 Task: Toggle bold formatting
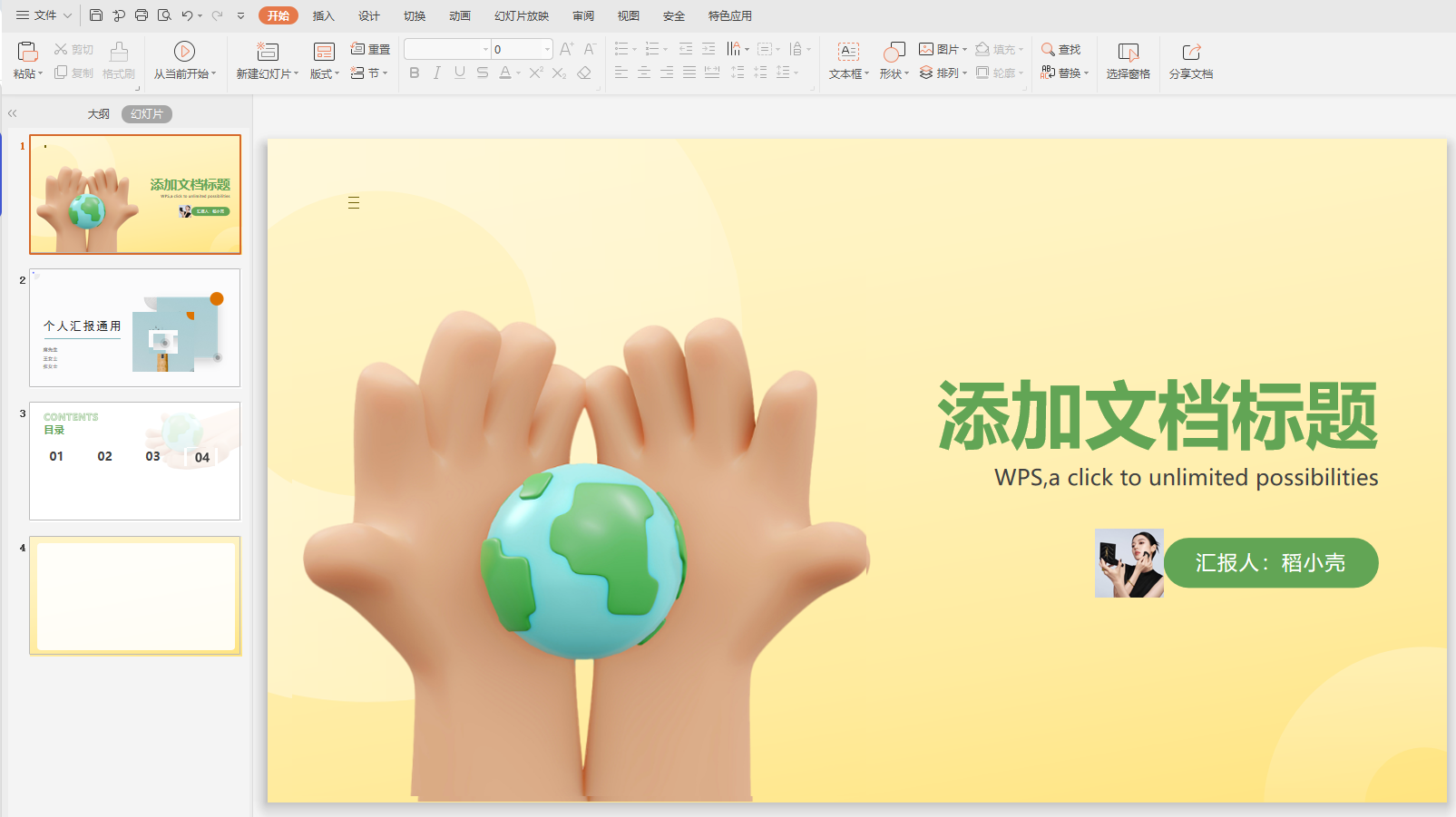(x=414, y=73)
